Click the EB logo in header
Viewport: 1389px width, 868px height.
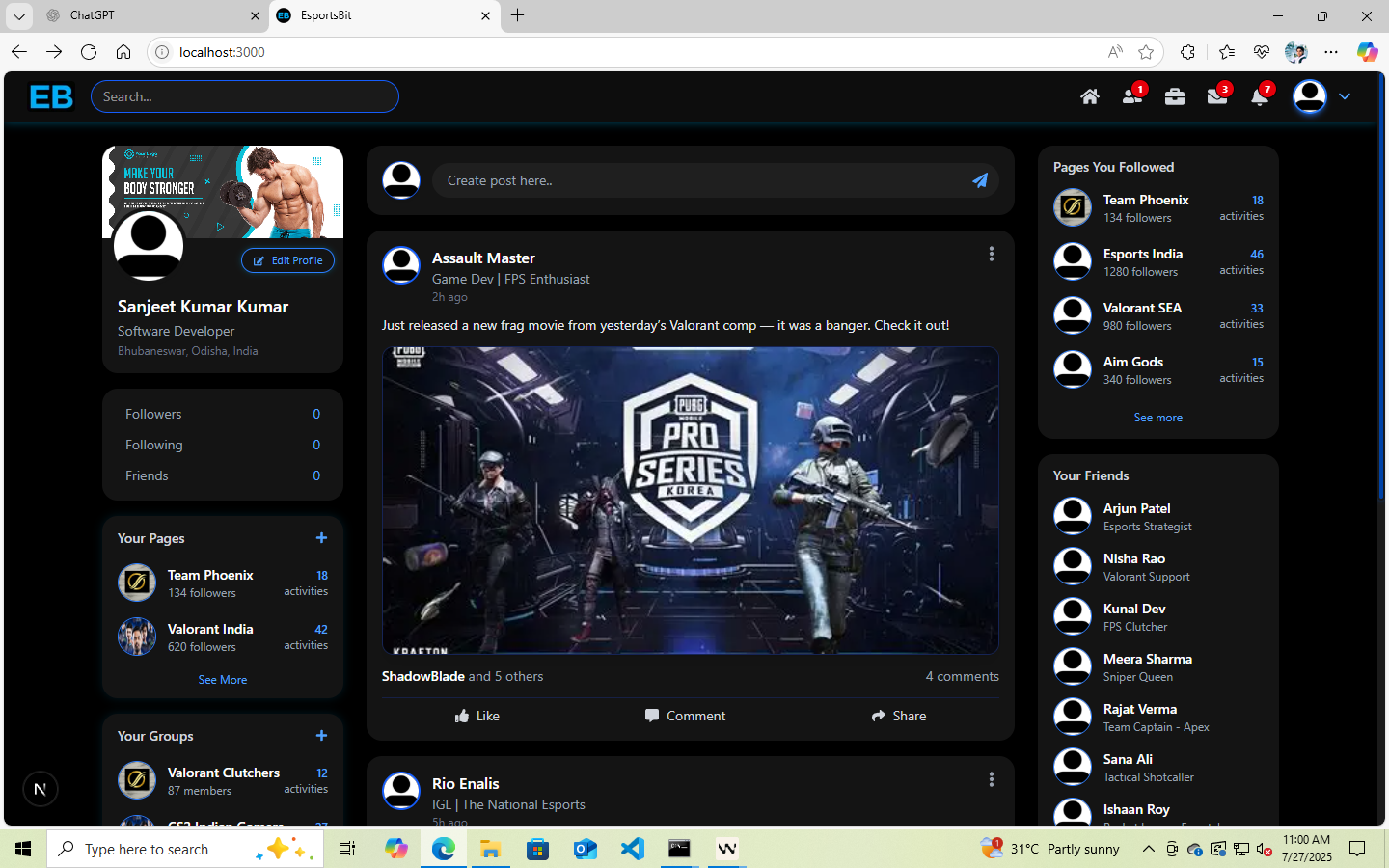click(x=51, y=96)
